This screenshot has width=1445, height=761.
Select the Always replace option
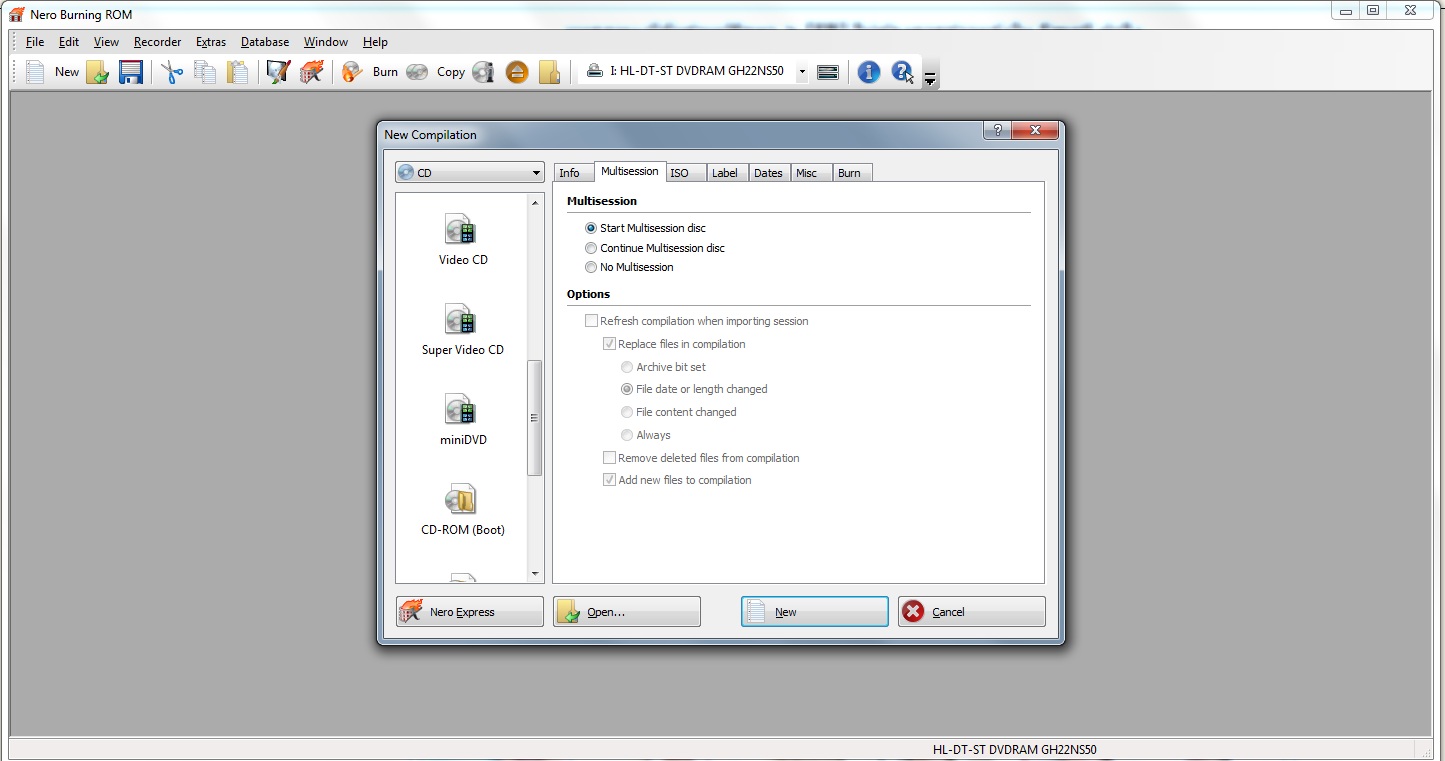click(646, 435)
